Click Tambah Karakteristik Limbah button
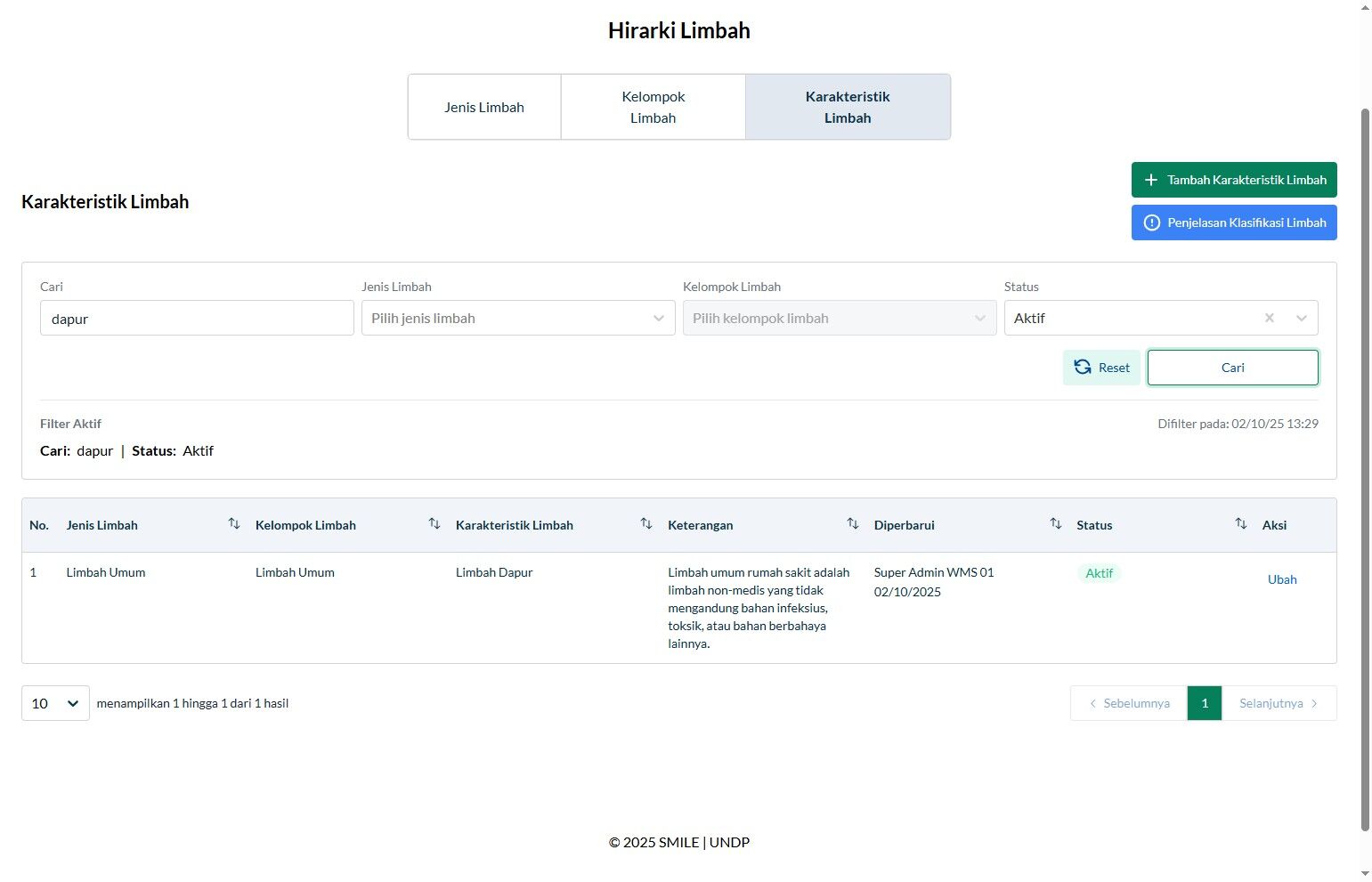Screen dimensions: 1372x882 (1234, 180)
